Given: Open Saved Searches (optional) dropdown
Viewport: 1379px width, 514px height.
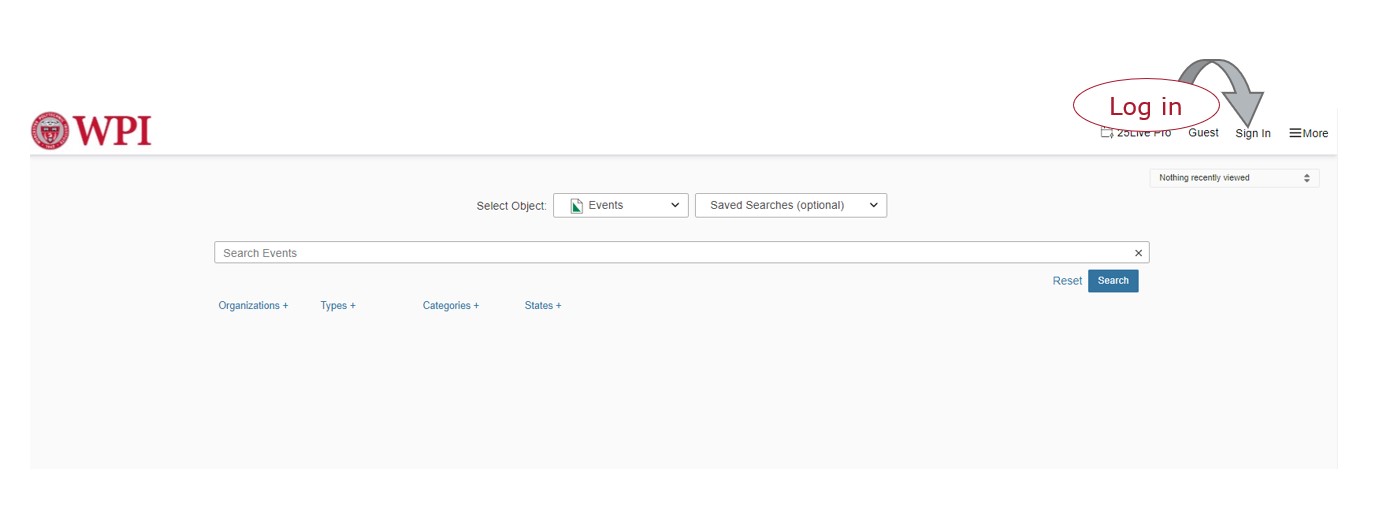Looking at the screenshot, I should click(790, 205).
